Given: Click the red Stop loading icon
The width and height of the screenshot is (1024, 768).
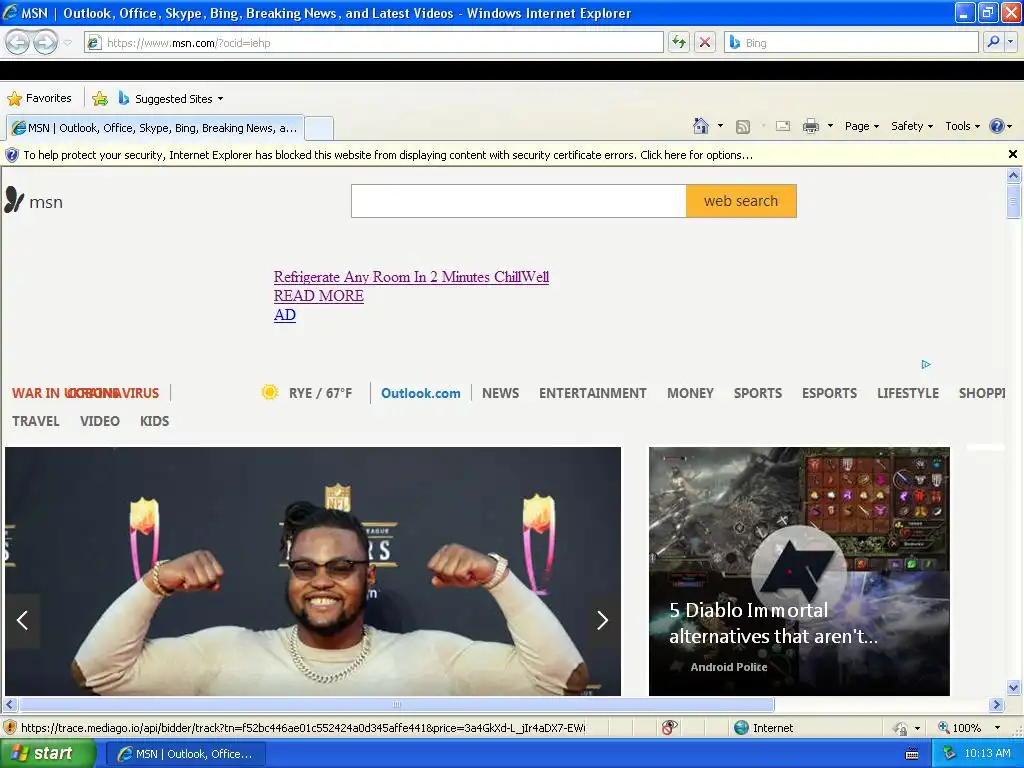Looking at the screenshot, I should click(x=705, y=42).
